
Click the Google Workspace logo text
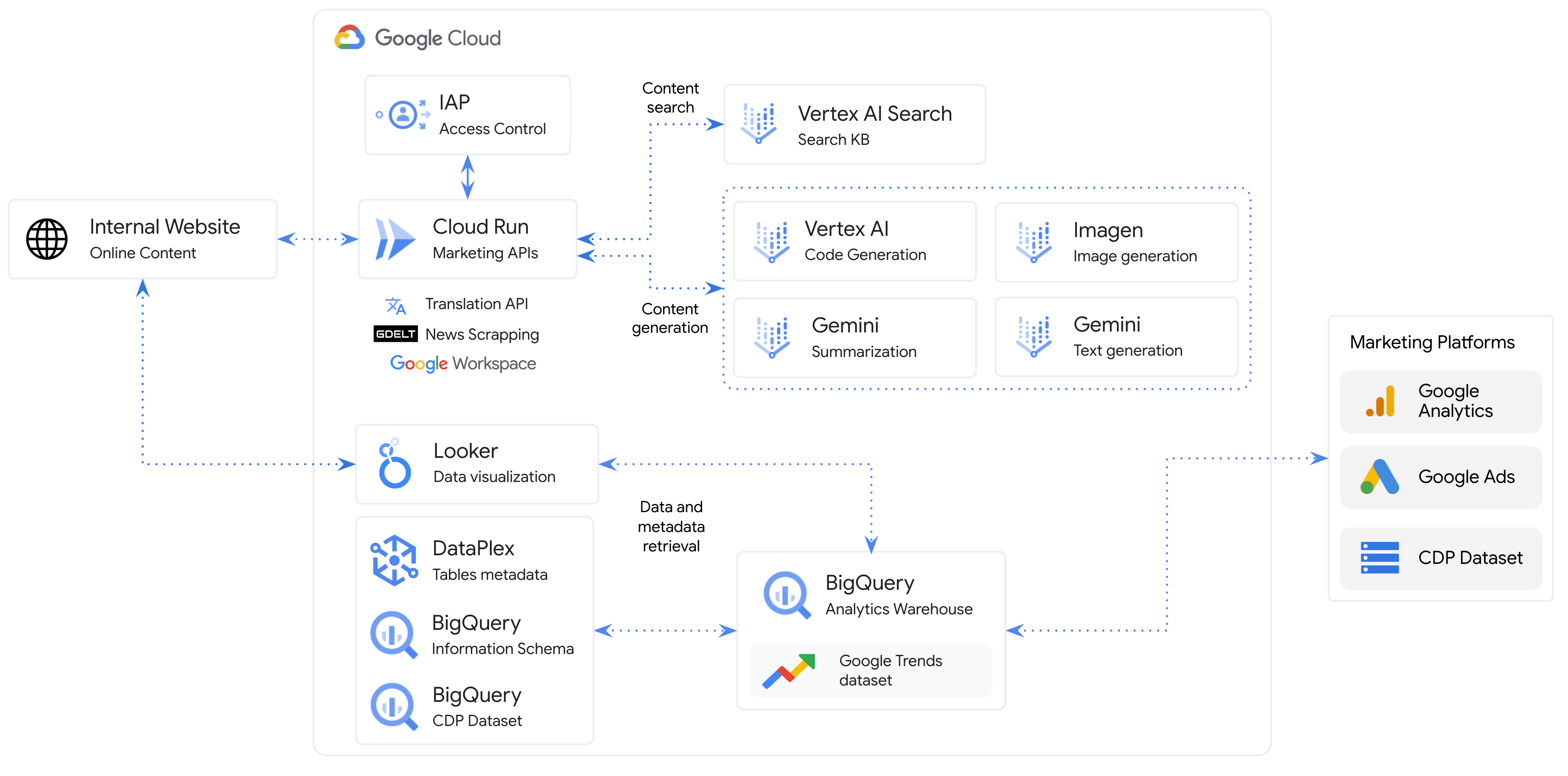click(463, 363)
